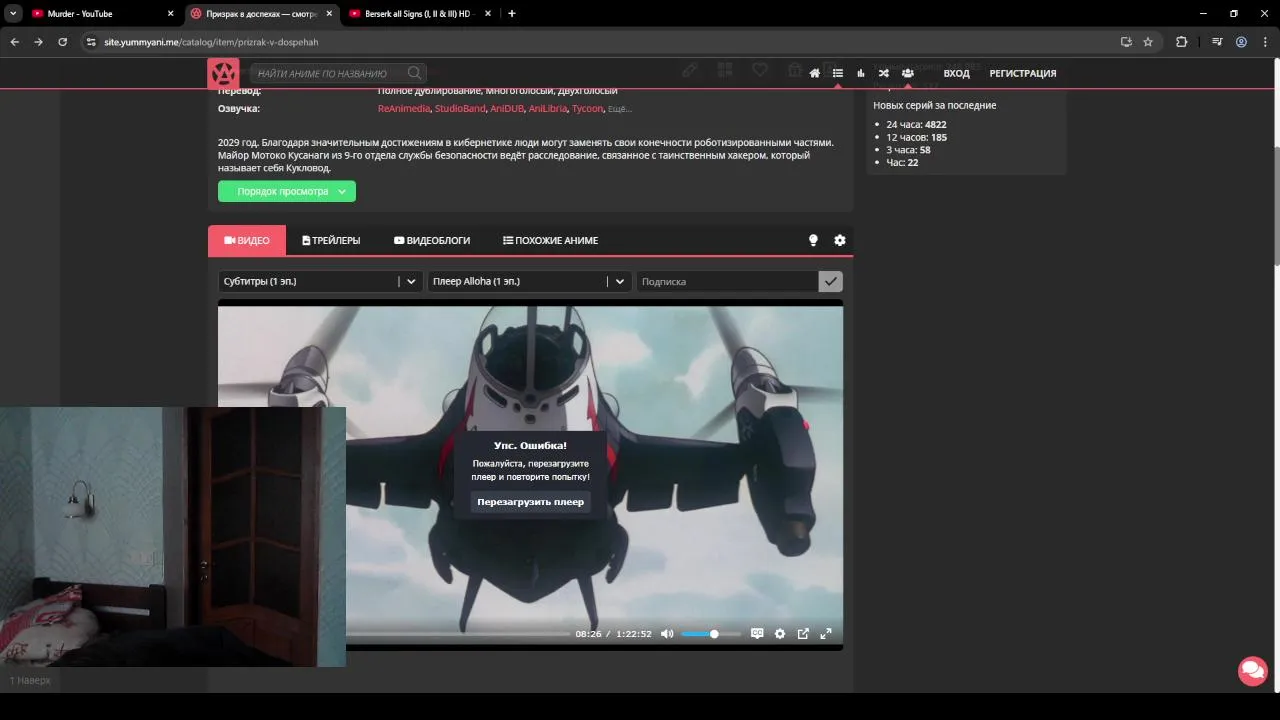Screen dimensions: 1280x720
Task: Click the browser address bar URL
Action: click(x=211, y=42)
